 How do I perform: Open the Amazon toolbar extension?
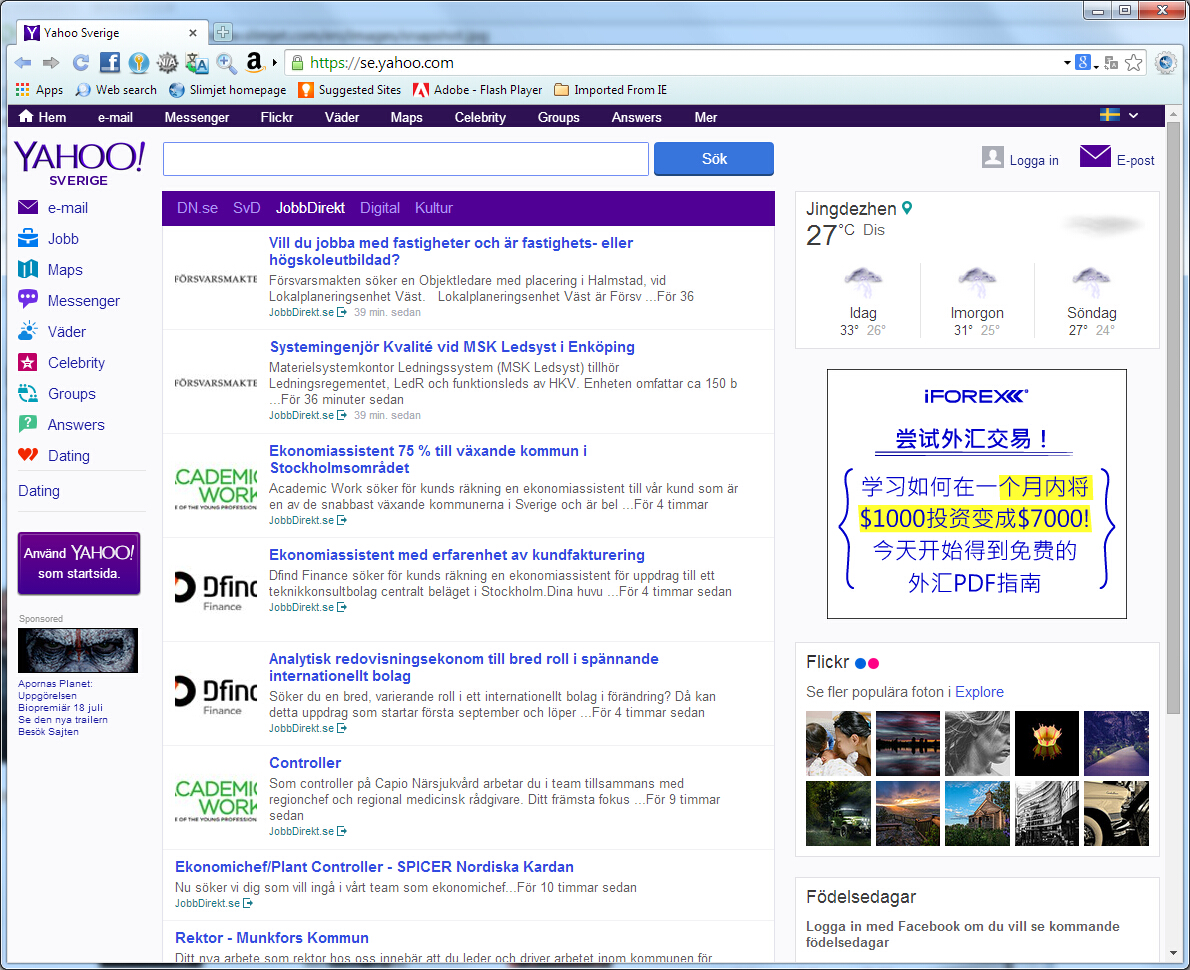click(x=255, y=62)
